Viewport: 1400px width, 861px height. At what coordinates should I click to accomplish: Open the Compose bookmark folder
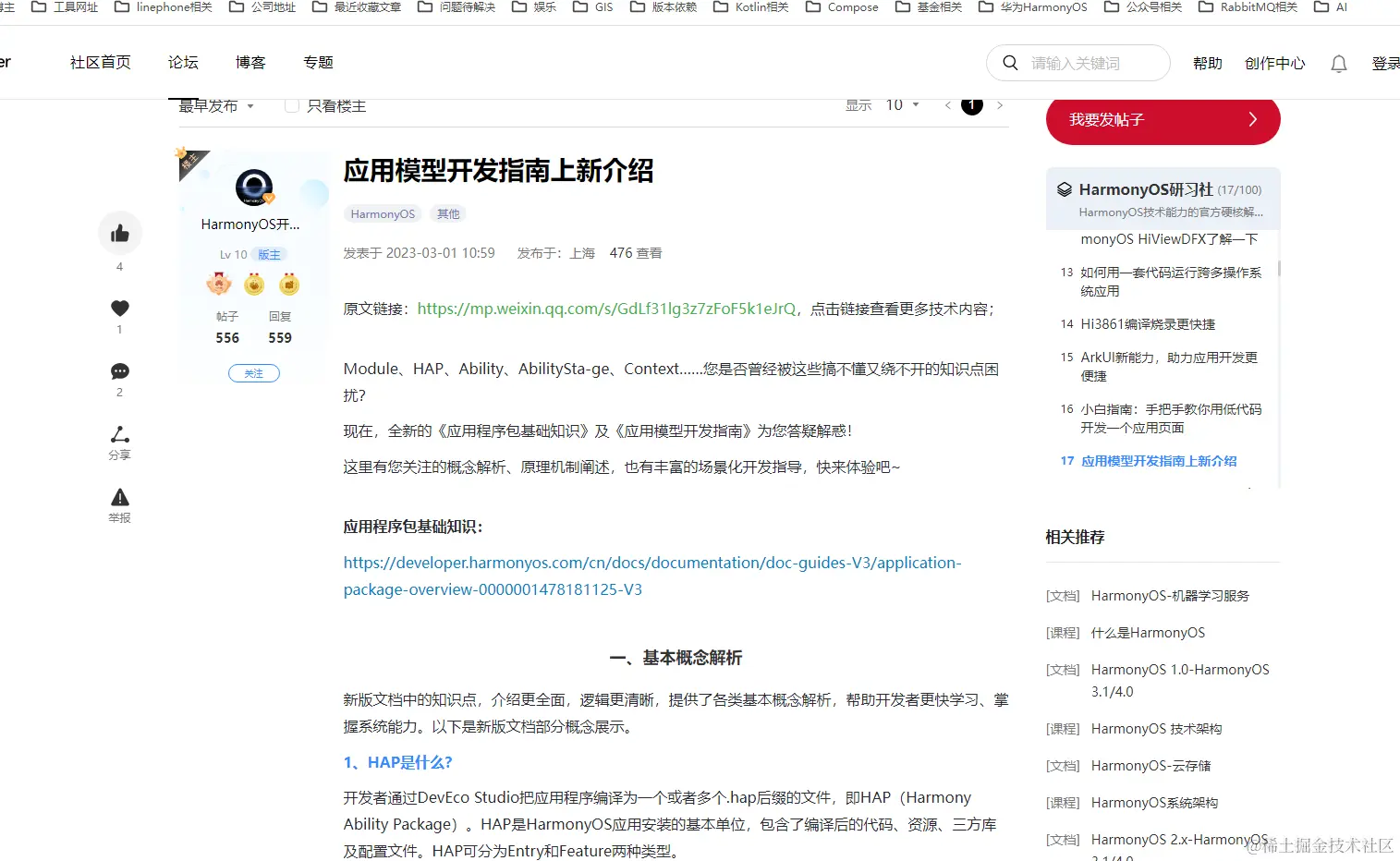842,6
